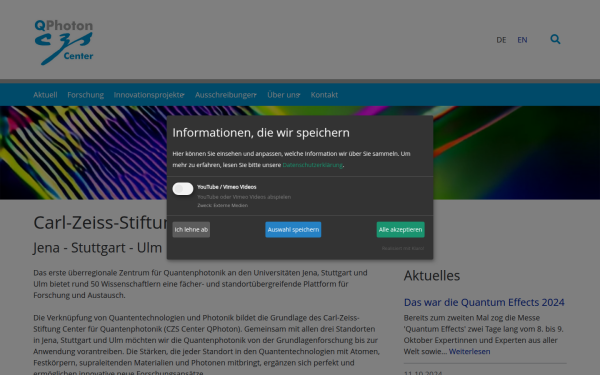Switch language to EN
The width and height of the screenshot is (600, 375).
pyautogui.click(x=522, y=40)
